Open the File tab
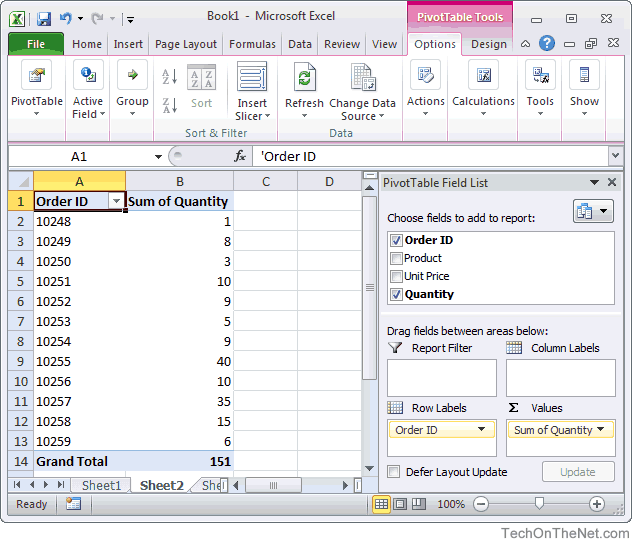 [36, 44]
